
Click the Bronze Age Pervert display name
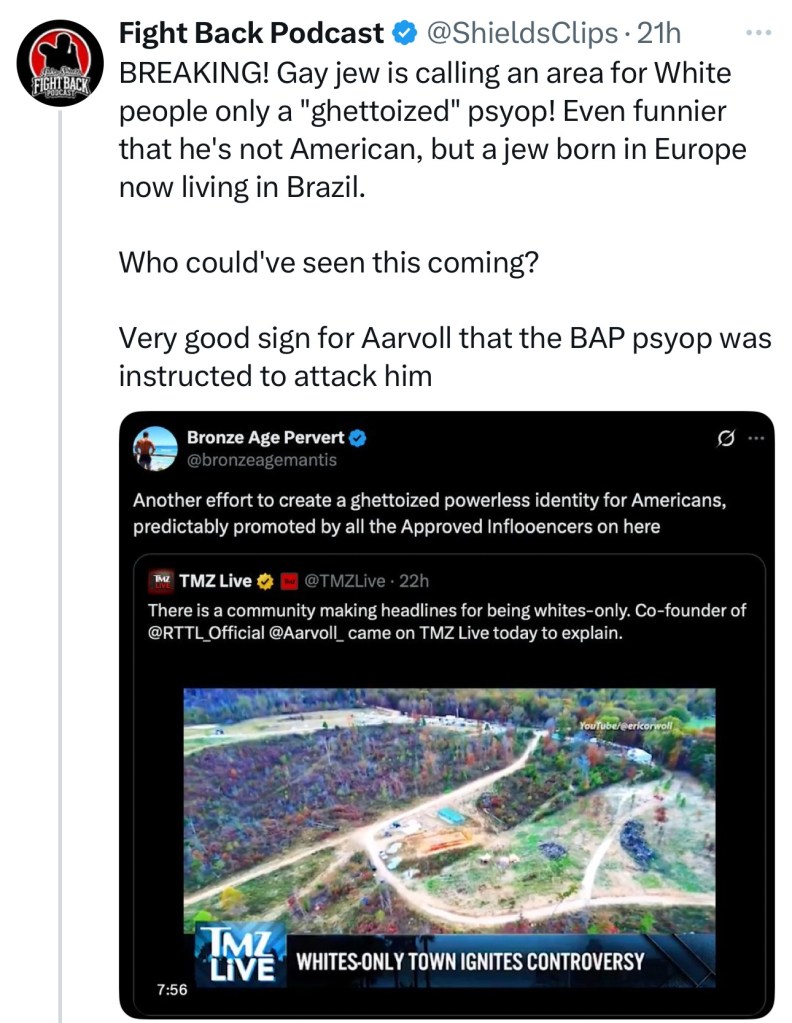click(264, 437)
